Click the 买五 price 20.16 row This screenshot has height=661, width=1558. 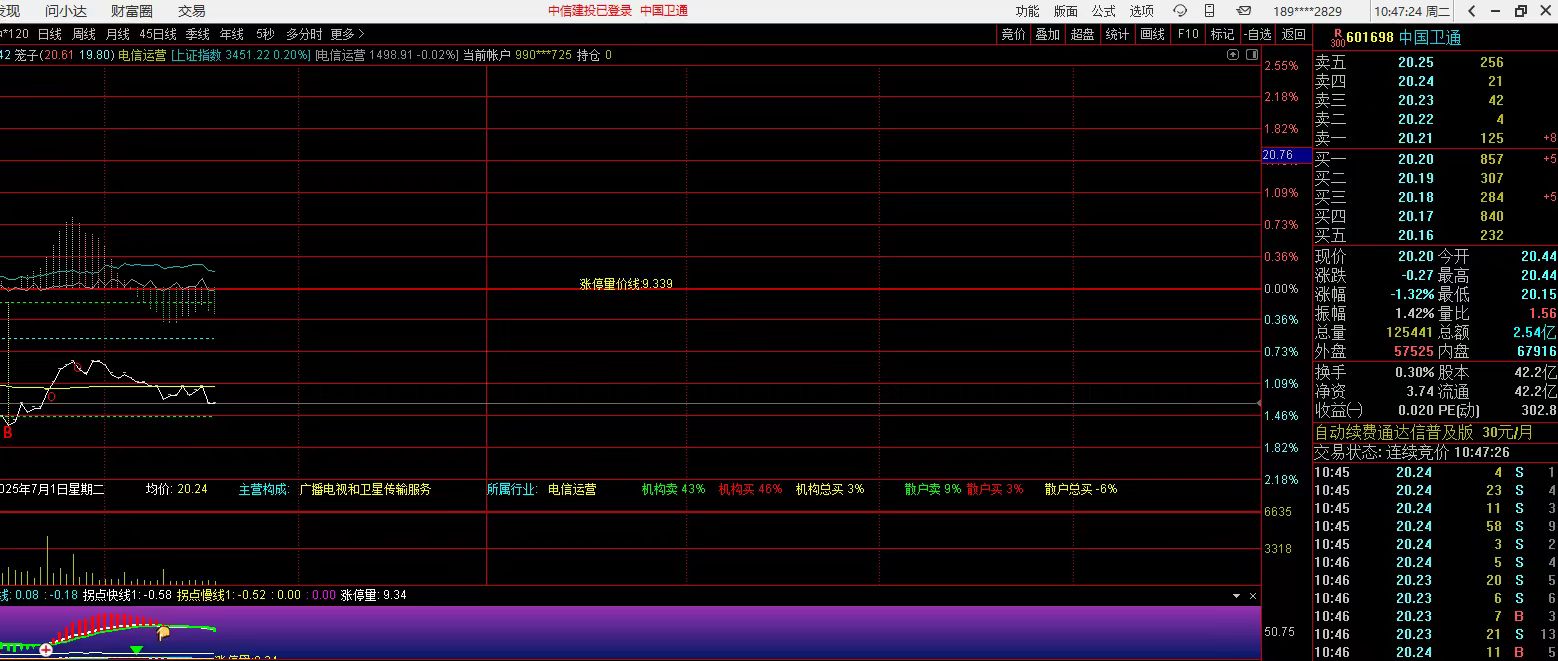[x=1435, y=235]
